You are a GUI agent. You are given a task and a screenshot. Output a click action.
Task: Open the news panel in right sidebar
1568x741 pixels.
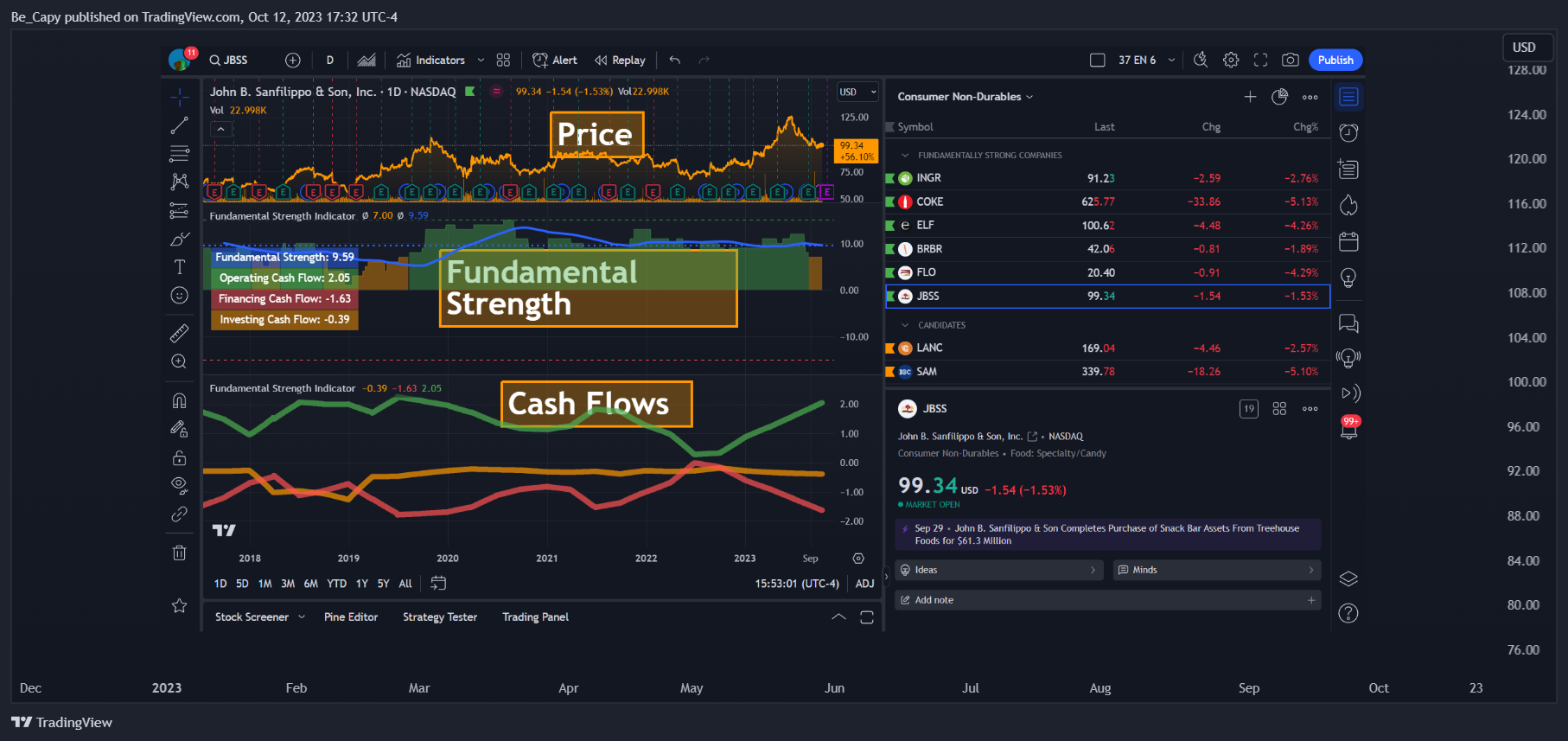point(1348,169)
